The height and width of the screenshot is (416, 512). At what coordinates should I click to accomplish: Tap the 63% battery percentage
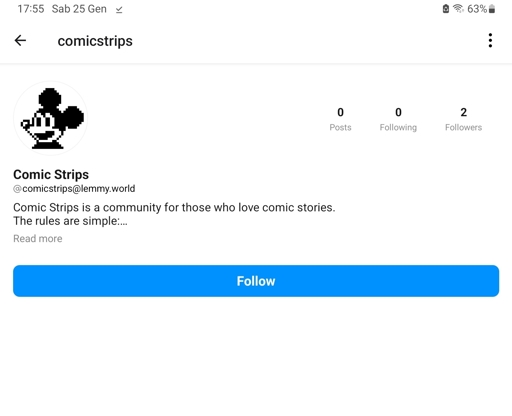[x=477, y=9]
